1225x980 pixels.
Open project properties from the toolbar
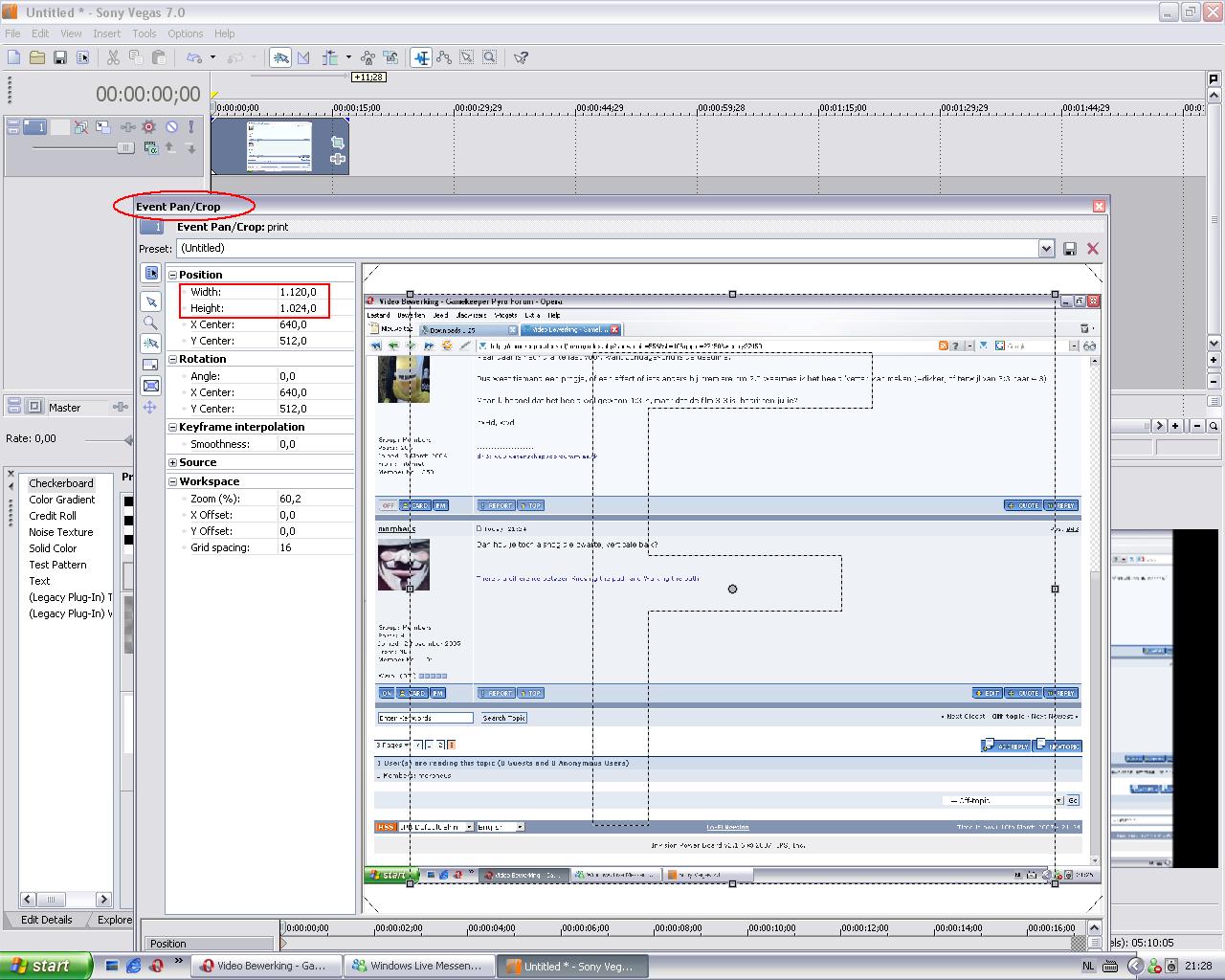83,57
